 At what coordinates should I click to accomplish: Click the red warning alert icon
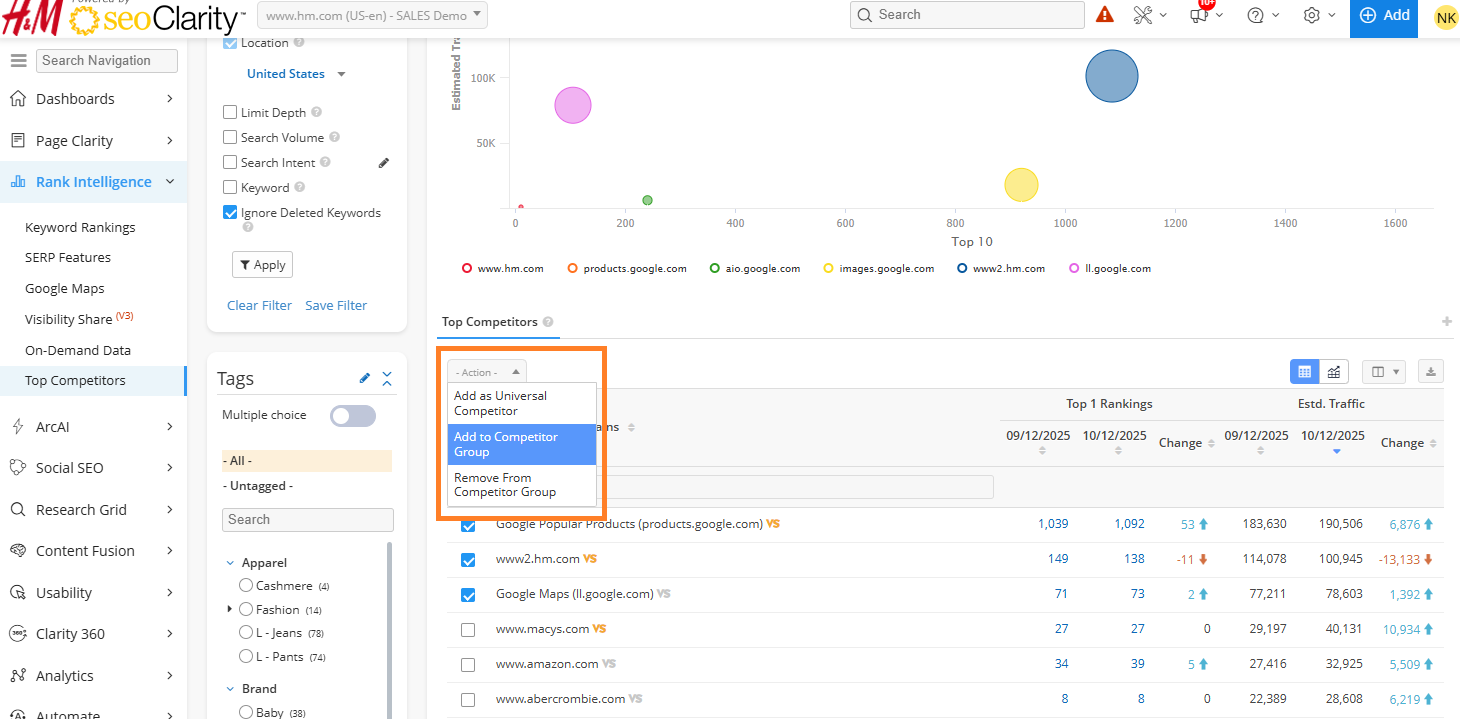[1104, 15]
